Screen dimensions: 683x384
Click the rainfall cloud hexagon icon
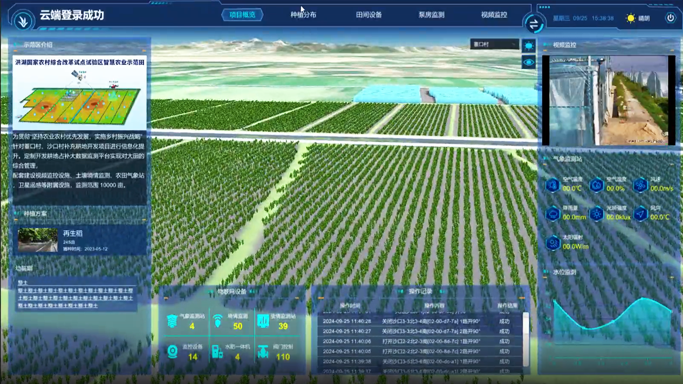pyautogui.click(x=553, y=214)
